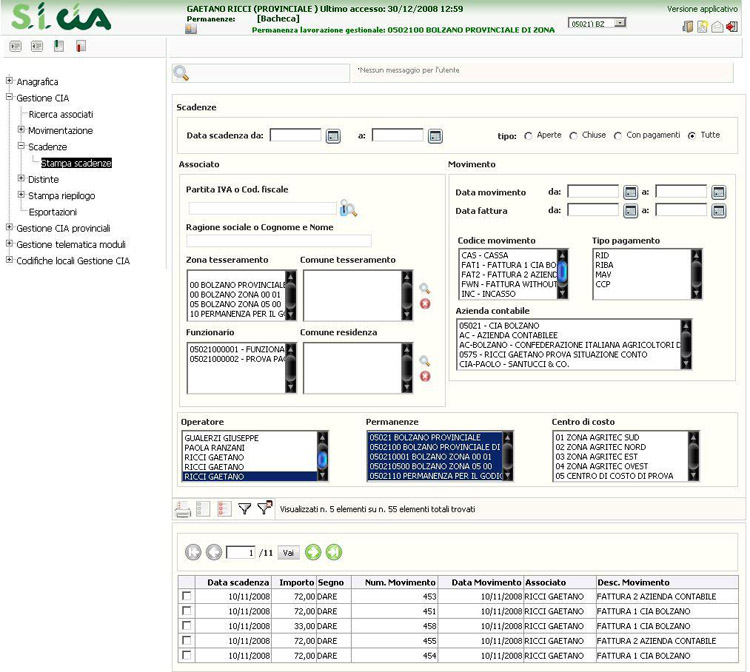This screenshot has width=750, height=672.
Task: Open calendar for Data fattura da
Action: [630, 211]
